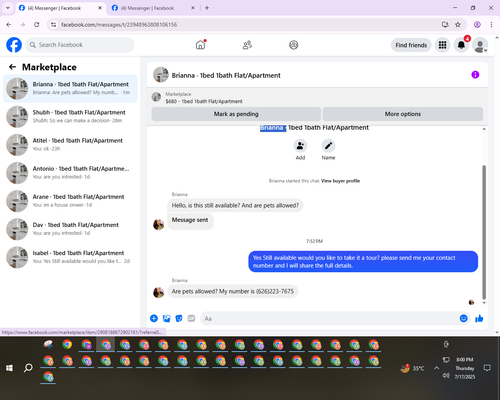This screenshot has width=500, height=400.
Task: Open the notifications bell
Action: 461,45
